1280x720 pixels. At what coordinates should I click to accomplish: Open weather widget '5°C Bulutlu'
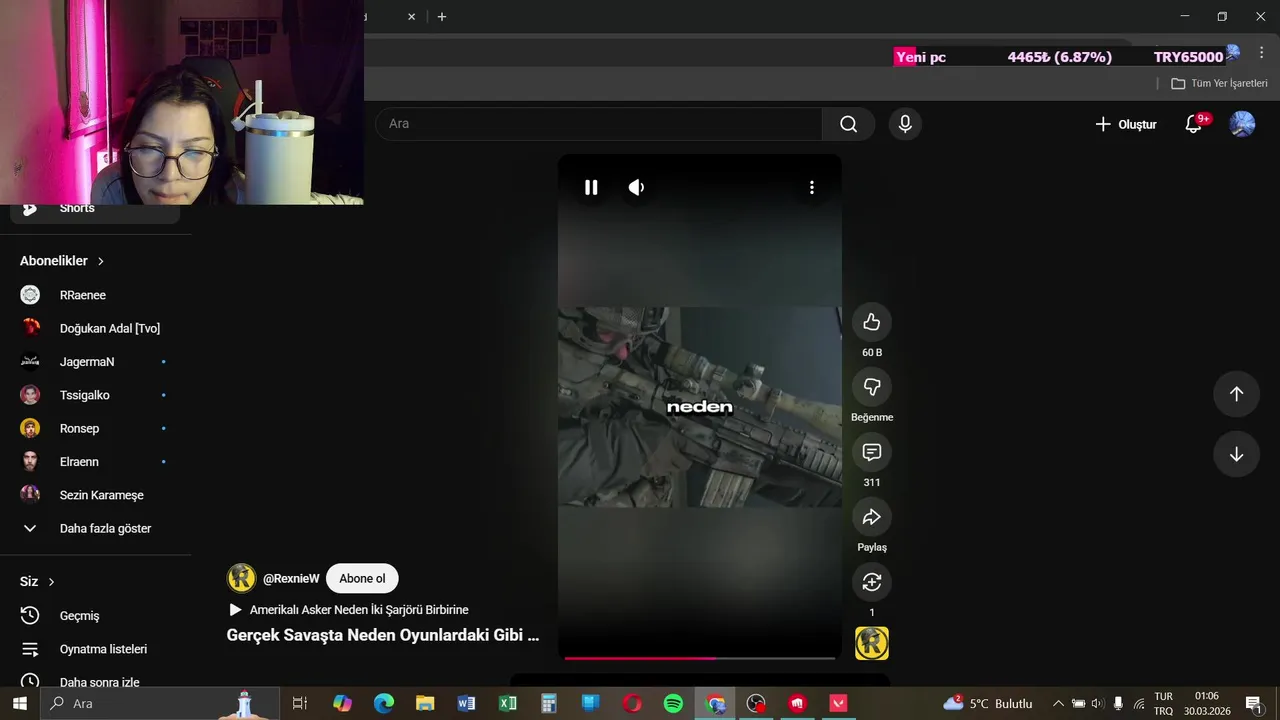click(988, 703)
